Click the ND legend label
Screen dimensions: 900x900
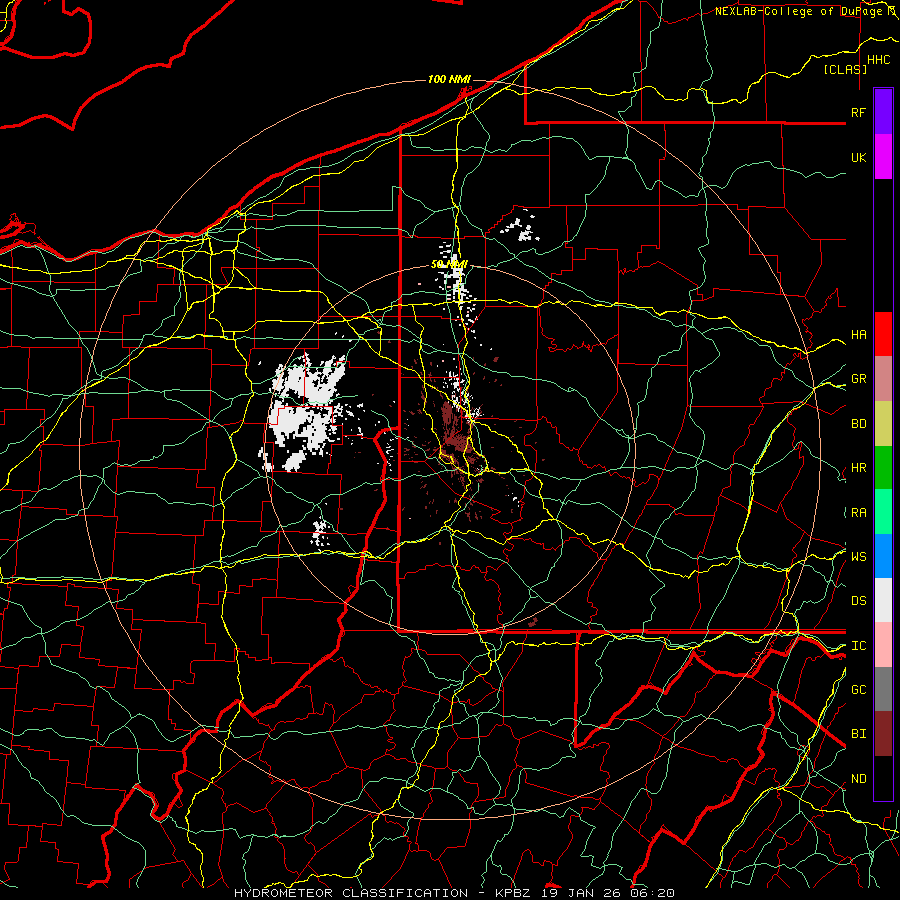(x=859, y=778)
